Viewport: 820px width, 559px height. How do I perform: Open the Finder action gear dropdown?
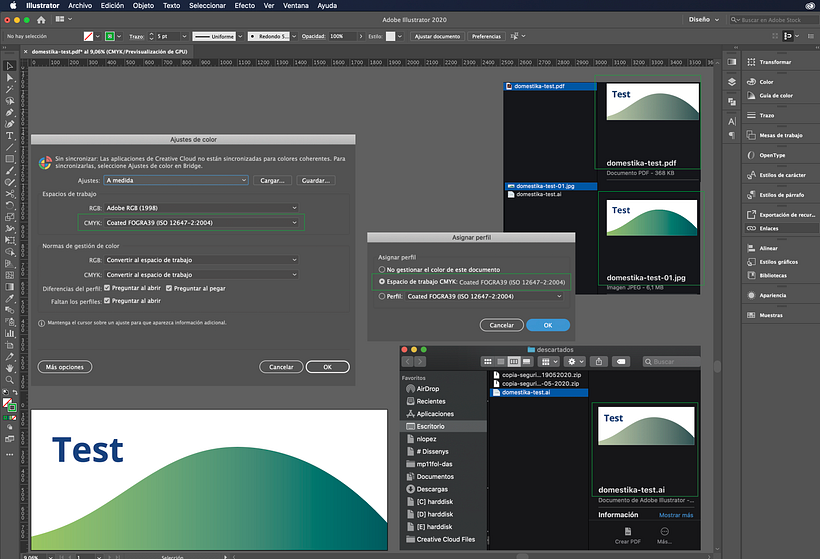point(574,361)
